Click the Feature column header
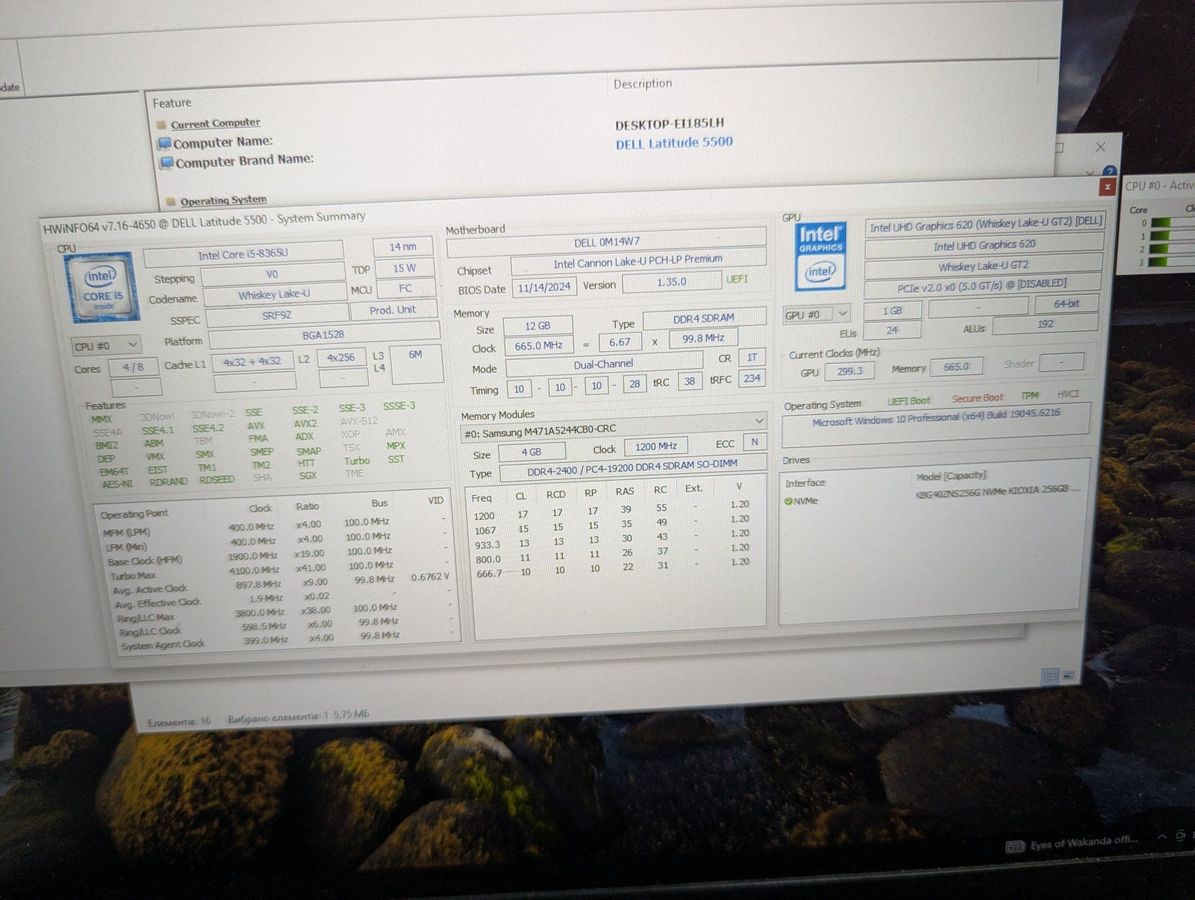This screenshot has height=900, width=1195. (x=172, y=103)
